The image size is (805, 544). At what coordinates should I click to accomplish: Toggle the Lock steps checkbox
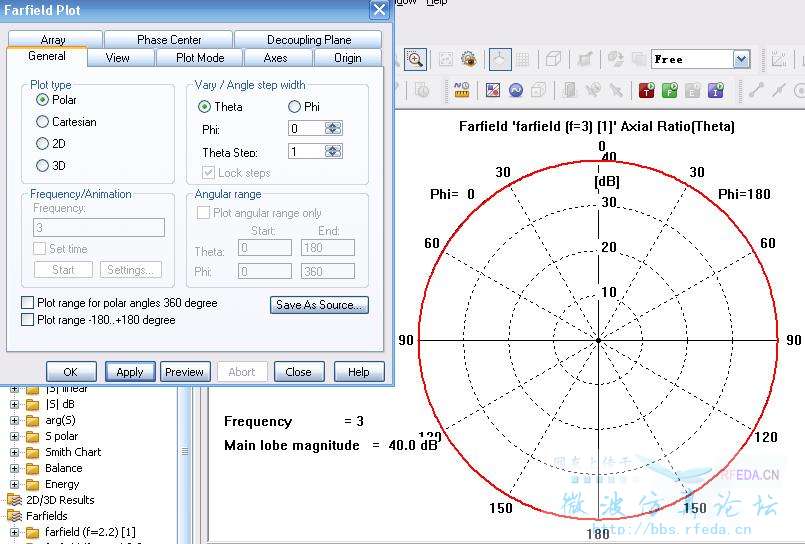208,172
